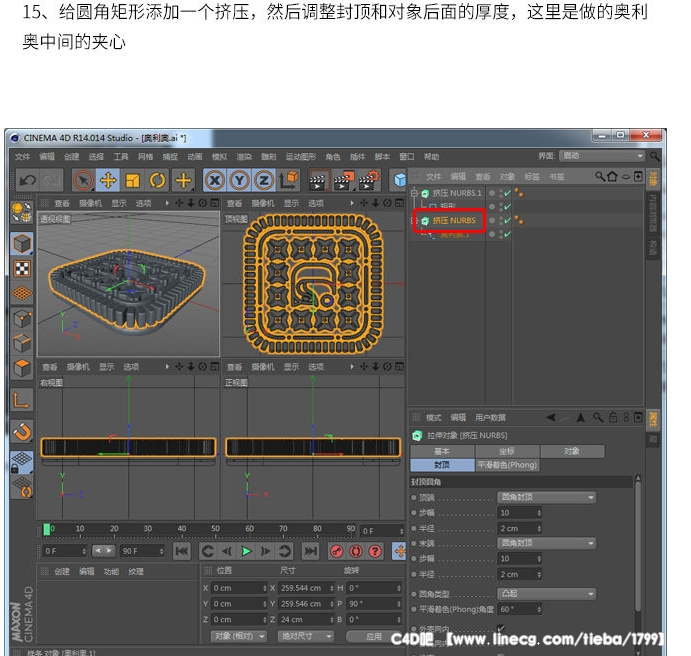Screen dimensions: 691x656
Task: Toggle the enable checkmark for 挤压 NURBS
Action: tap(507, 220)
